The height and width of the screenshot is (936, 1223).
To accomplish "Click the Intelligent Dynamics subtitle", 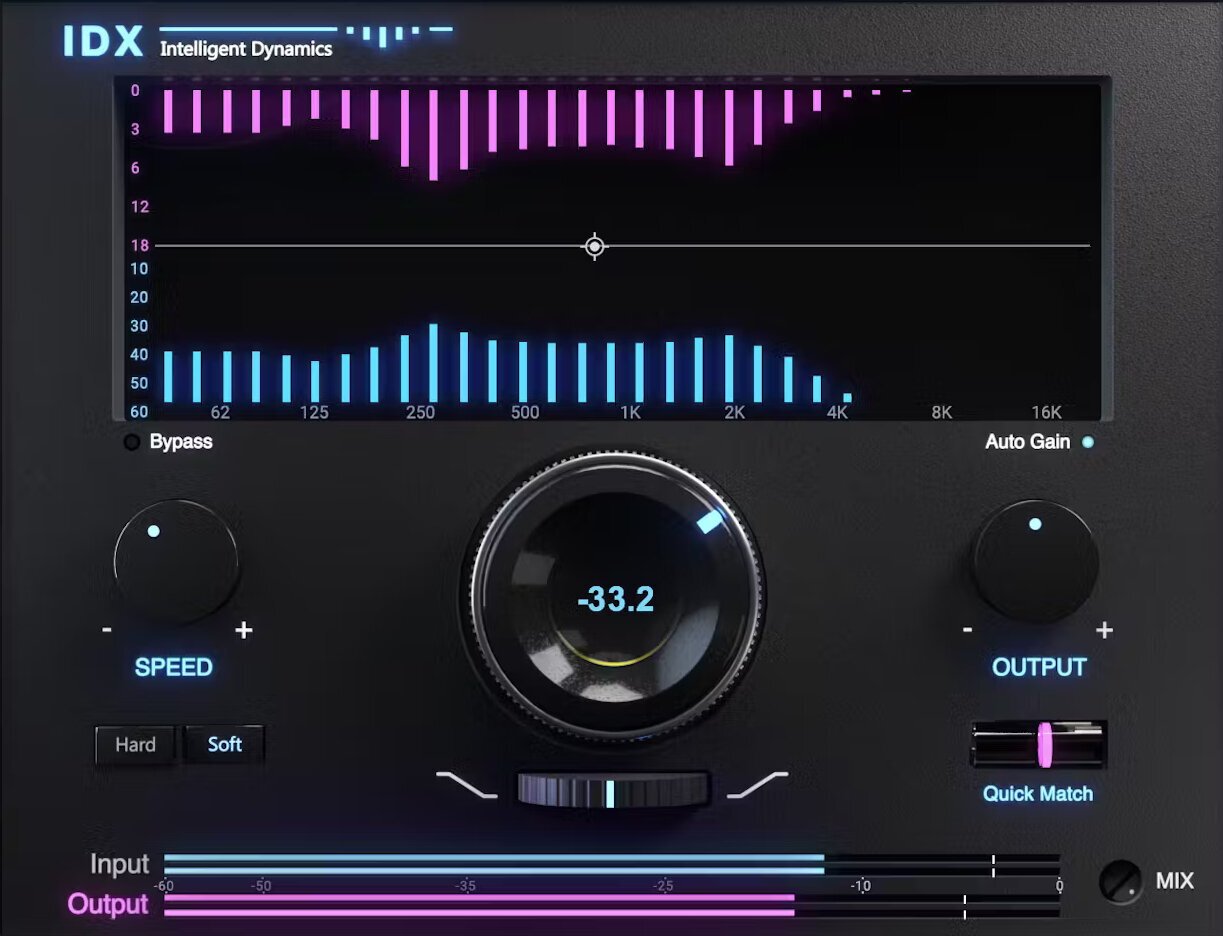I will 246,48.
